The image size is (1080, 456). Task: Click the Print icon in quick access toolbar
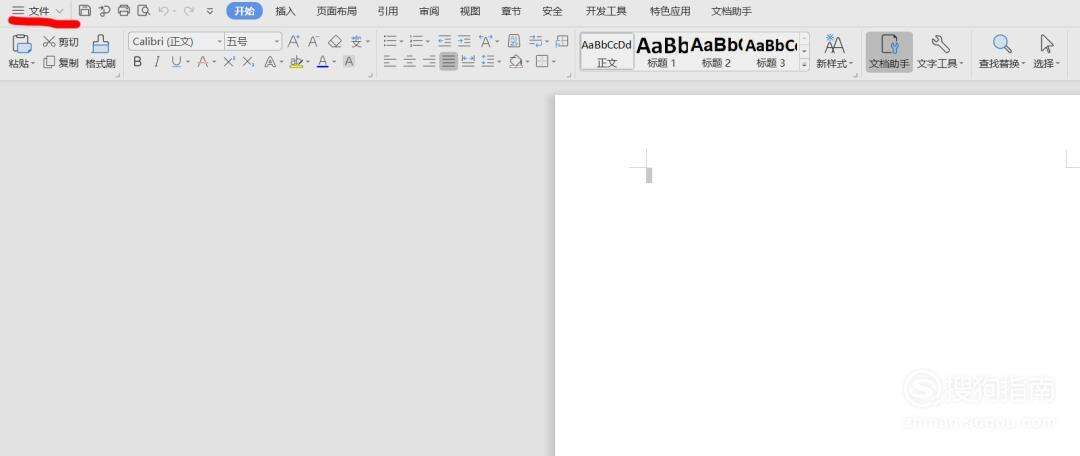click(124, 11)
